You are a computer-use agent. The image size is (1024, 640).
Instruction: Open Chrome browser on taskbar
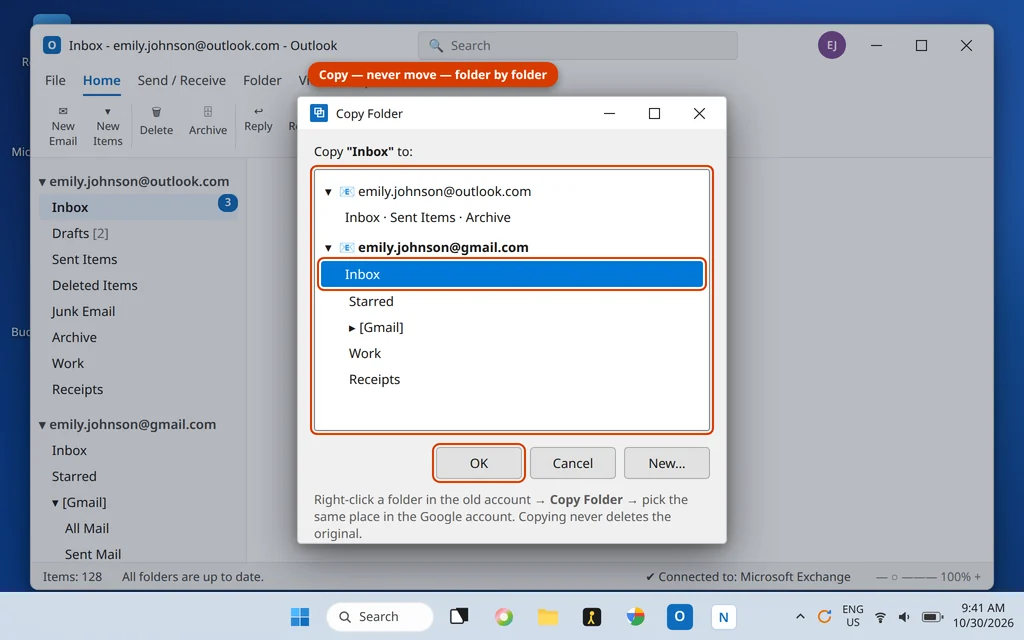click(635, 616)
